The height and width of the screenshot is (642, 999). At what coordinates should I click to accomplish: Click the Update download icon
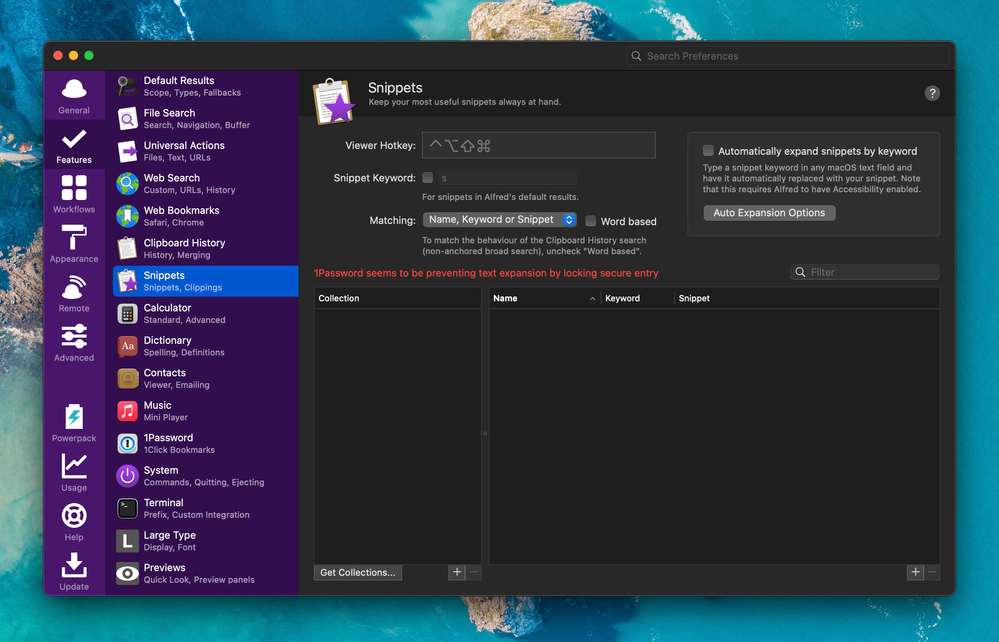[x=74, y=566]
